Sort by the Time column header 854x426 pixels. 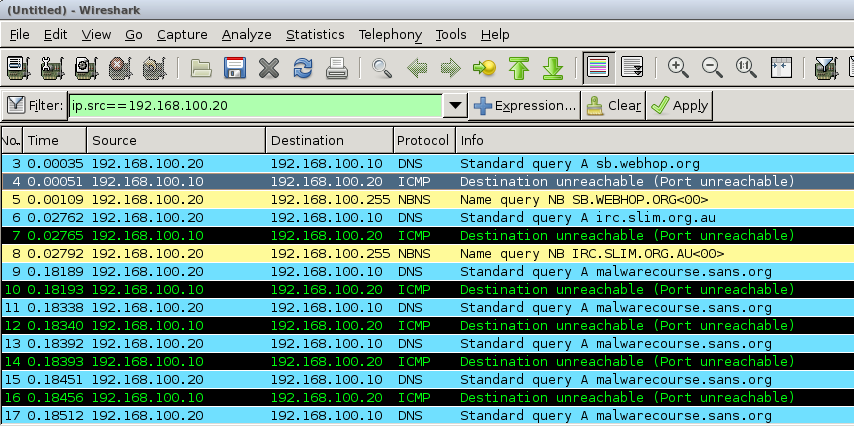pos(54,141)
